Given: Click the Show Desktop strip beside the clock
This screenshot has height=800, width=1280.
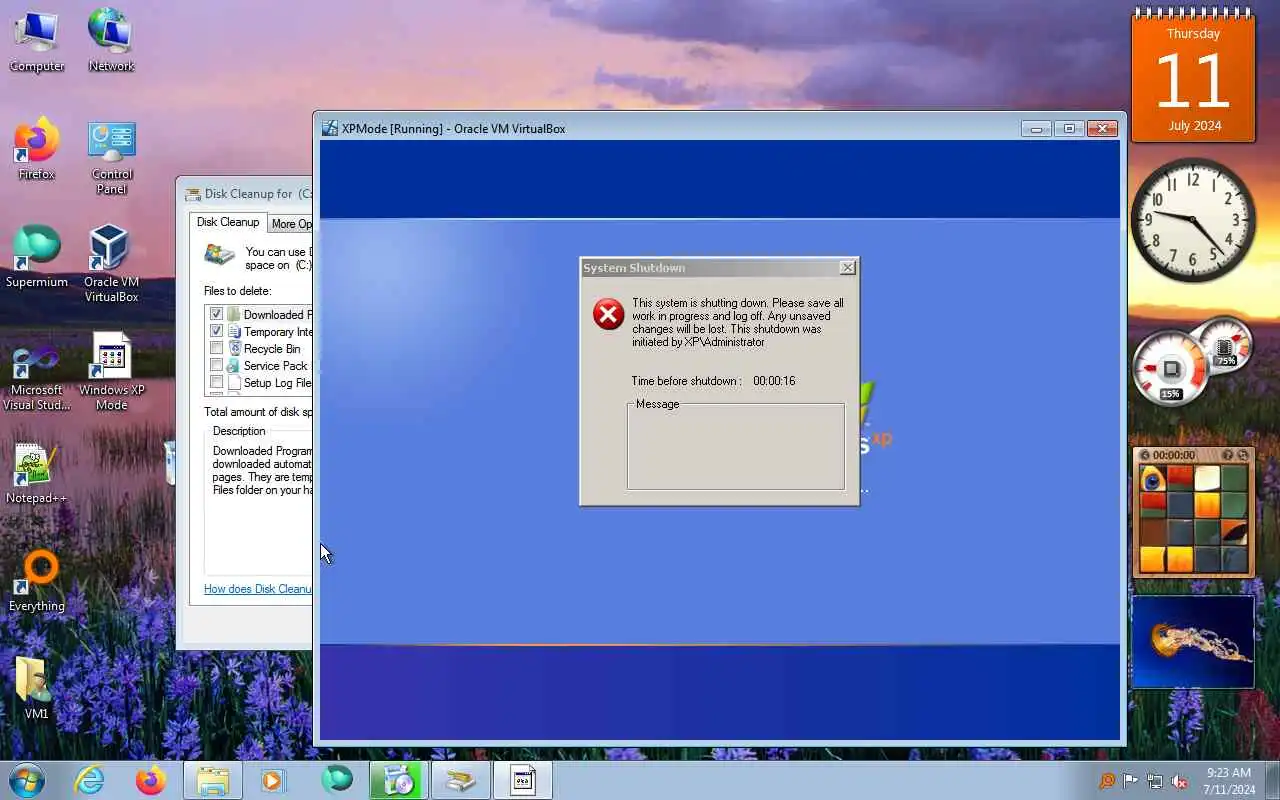Looking at the screenshot, I should 1272,781.
